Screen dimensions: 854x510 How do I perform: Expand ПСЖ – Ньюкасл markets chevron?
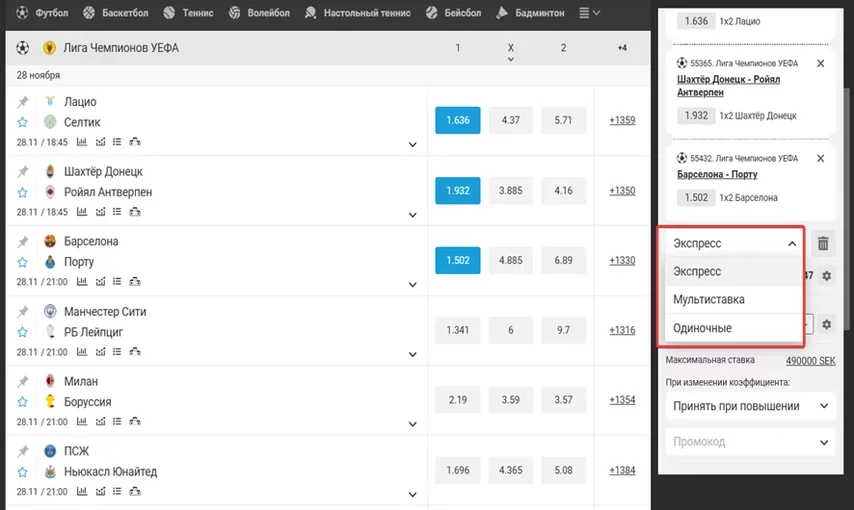tap(413, 494)
